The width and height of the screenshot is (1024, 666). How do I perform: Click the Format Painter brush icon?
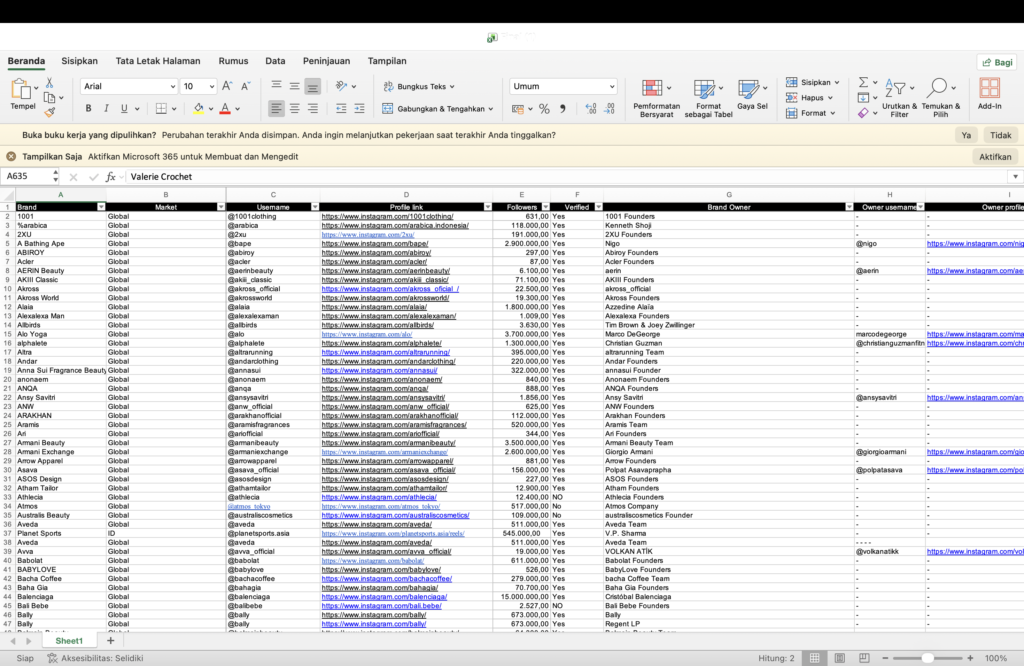tap(49, 112)
